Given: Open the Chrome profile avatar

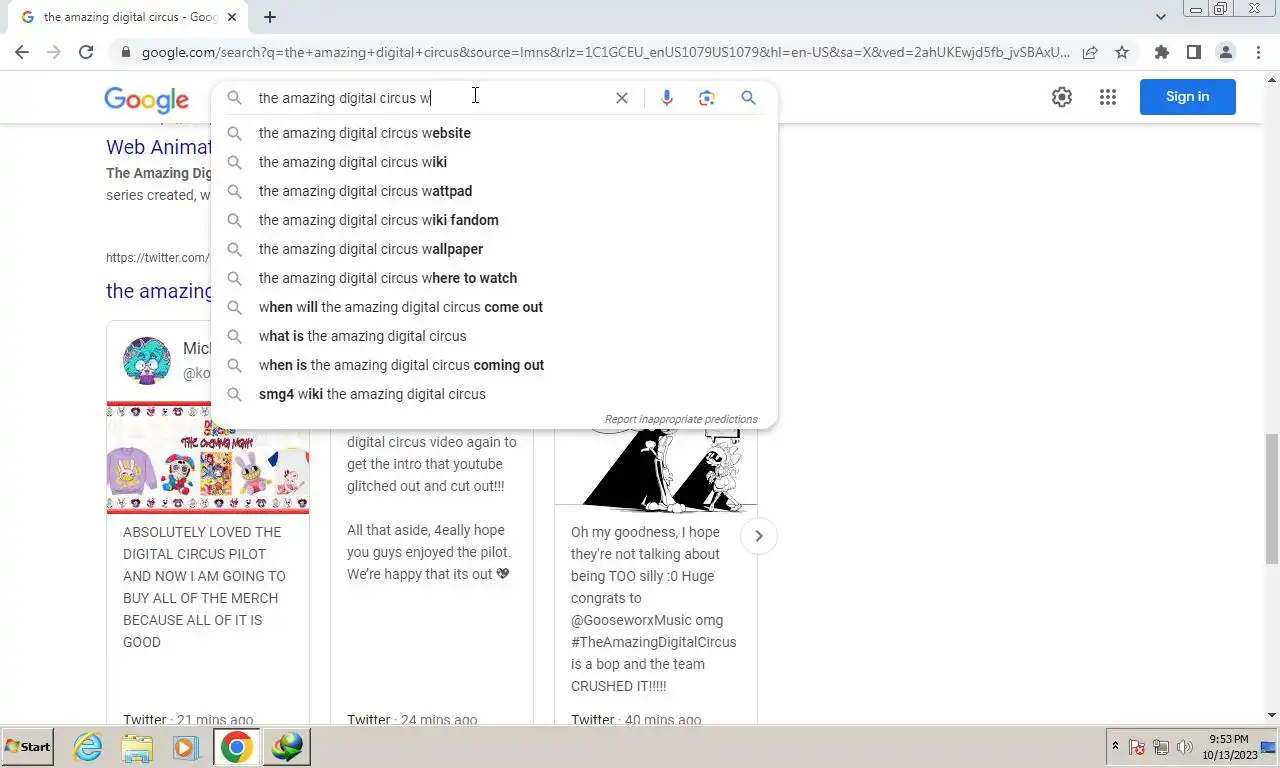Looking at the screenshot, I should coord(1226,52).
